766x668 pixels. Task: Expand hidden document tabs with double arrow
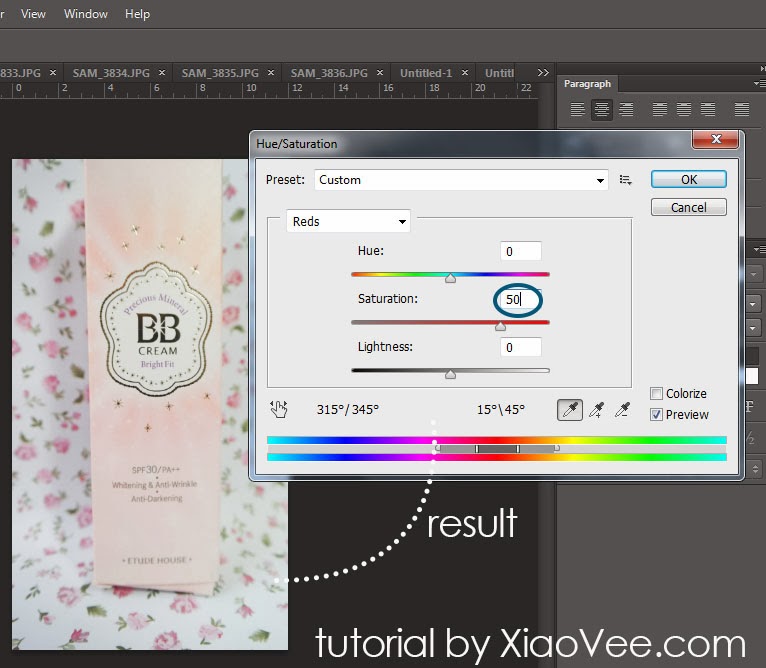(543, 72)
